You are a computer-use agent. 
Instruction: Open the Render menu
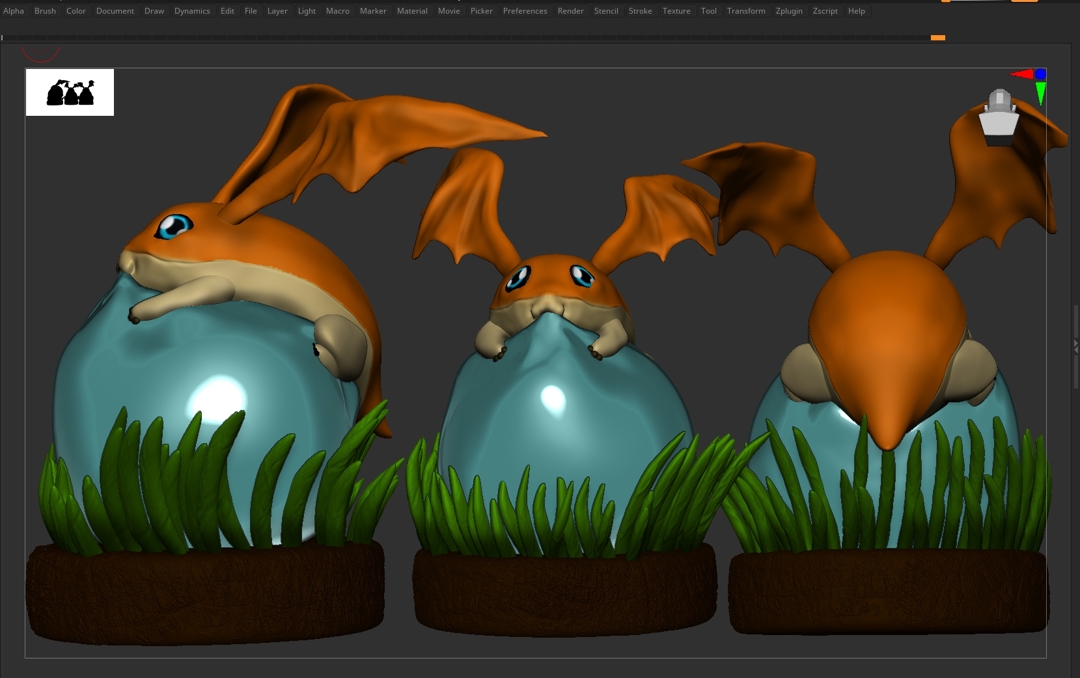(570, 11)
